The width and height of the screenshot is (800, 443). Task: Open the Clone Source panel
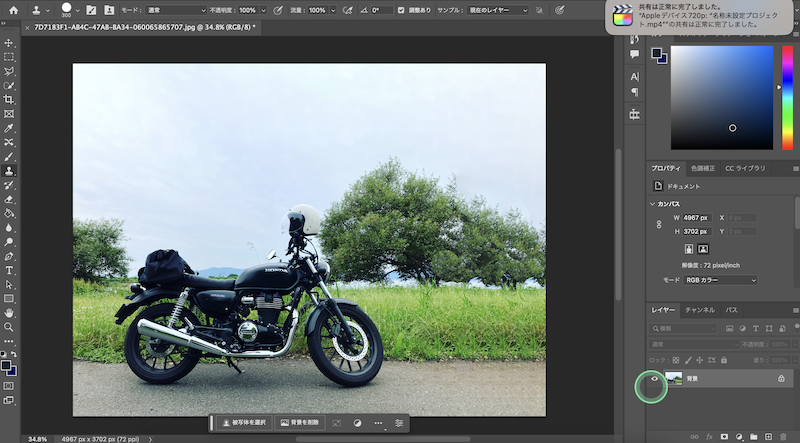pos(109,10)
